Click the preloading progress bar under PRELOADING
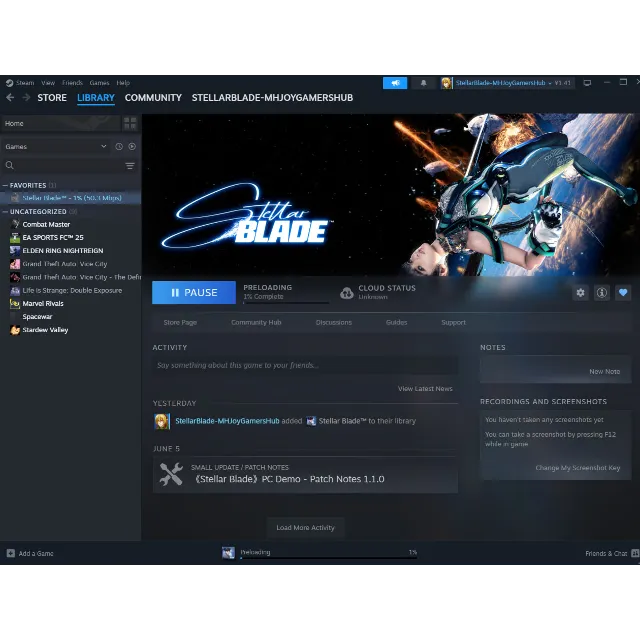The image size is (640, 640). pyautogui.click(x=286, y=303)
